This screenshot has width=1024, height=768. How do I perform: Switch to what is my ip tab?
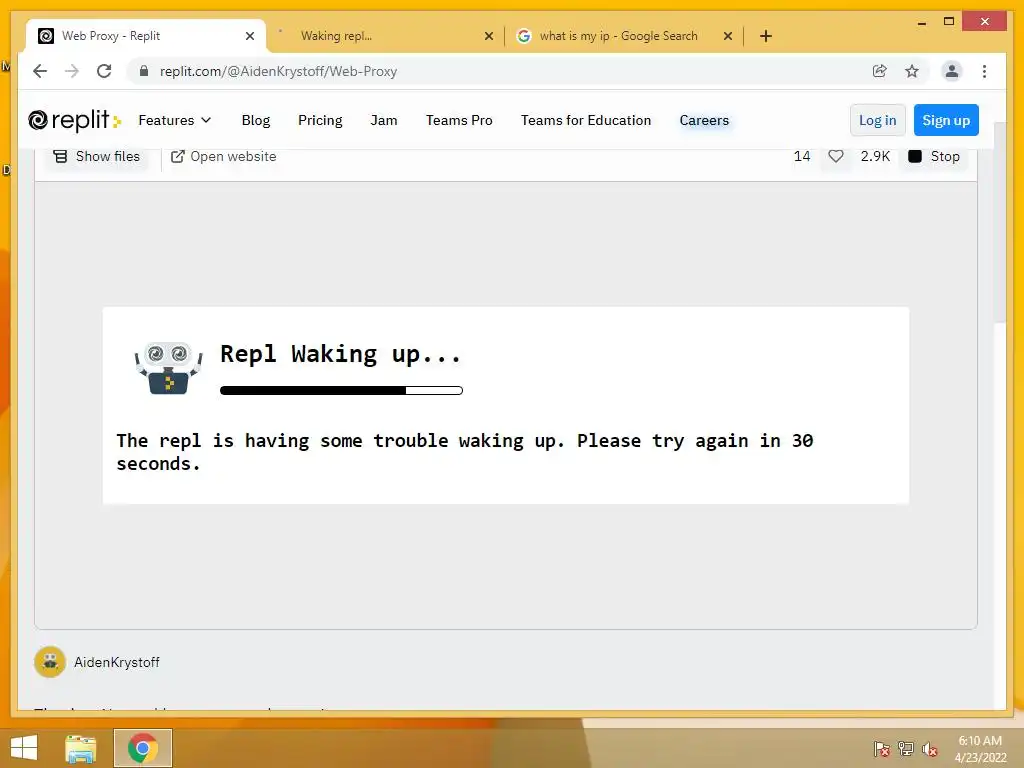[x=618, y=36]
